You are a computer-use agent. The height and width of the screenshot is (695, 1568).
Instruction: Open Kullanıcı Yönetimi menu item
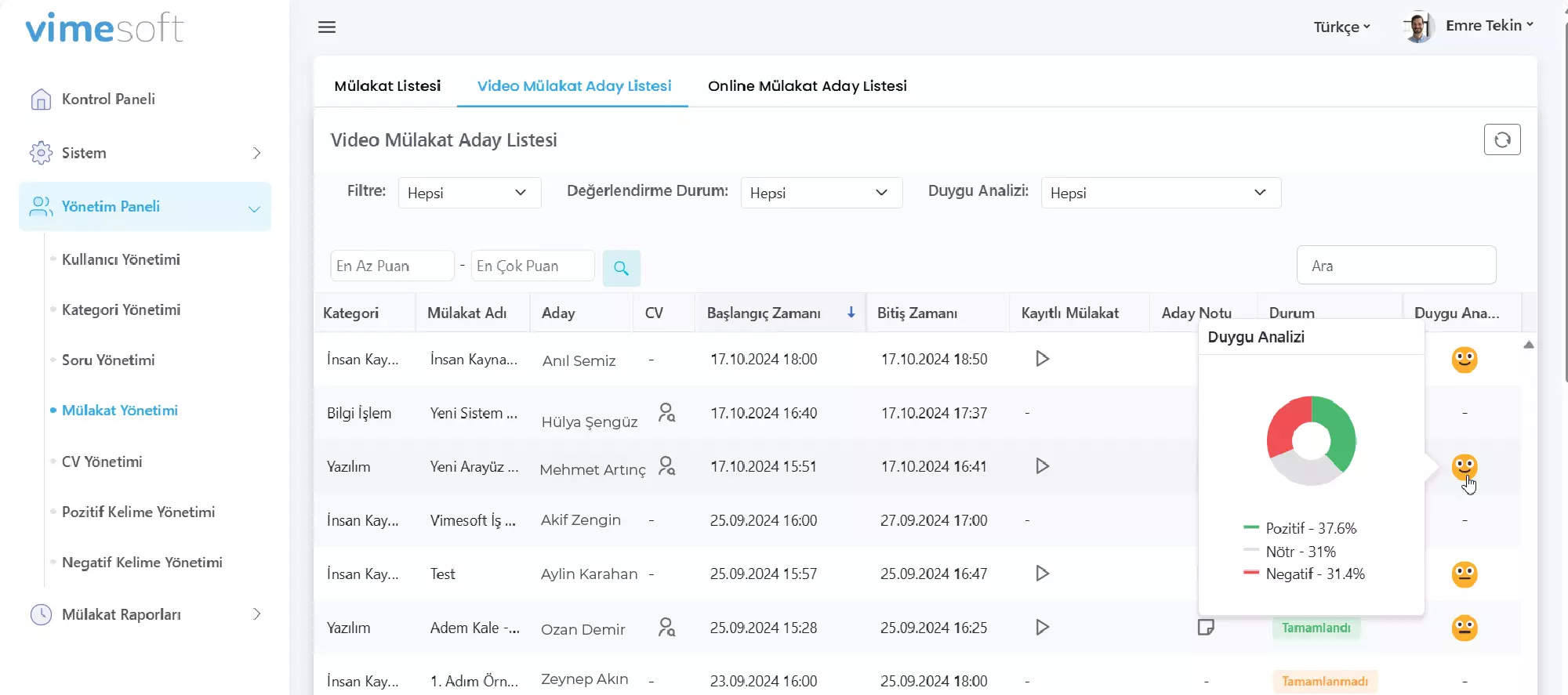pyautogui.click(x=121, y=259)
